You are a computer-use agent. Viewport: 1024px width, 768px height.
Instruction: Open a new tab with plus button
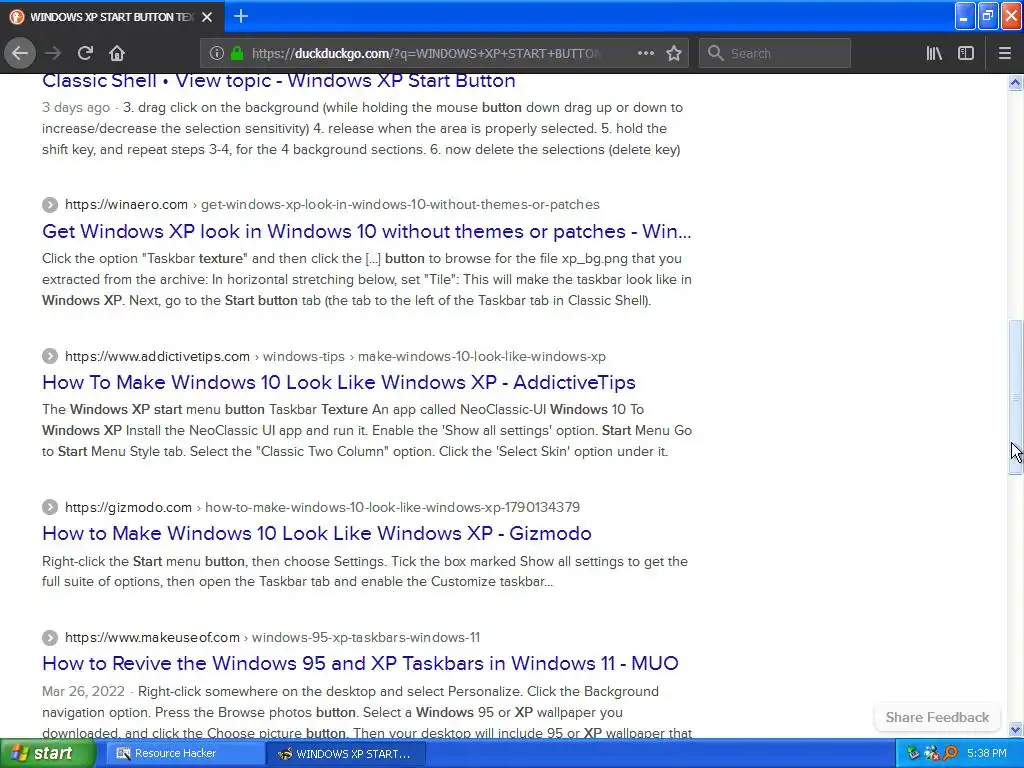tap(241, 16)
